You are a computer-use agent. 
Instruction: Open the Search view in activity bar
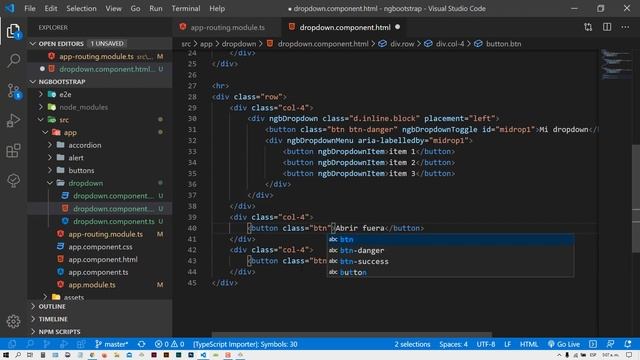point(13,60)
